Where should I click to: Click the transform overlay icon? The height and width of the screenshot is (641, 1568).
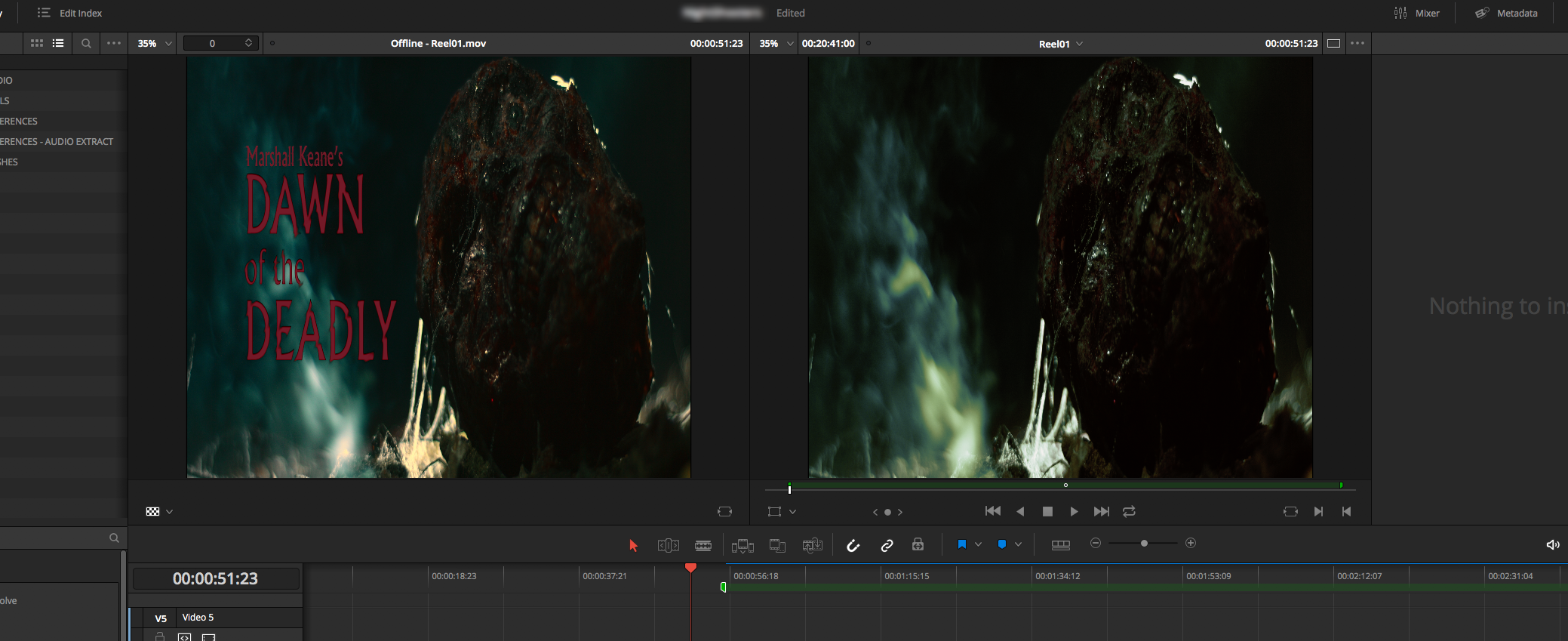pos(774,511)
